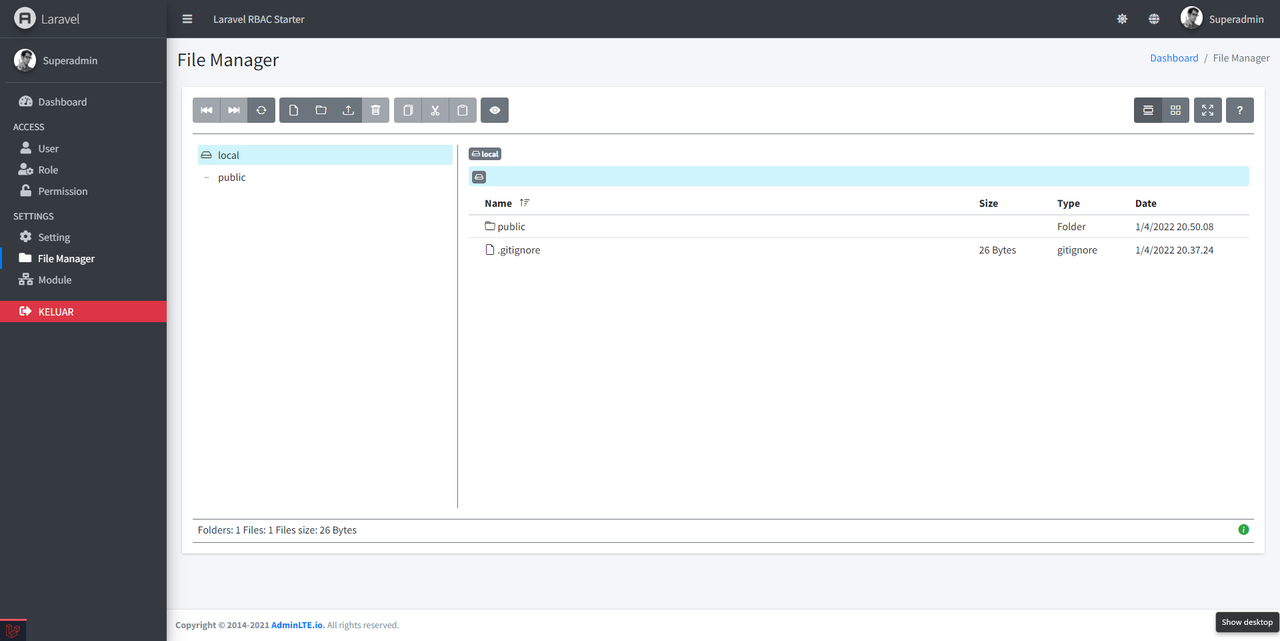Create a new folder with toolbar icon

pos(321,110)
